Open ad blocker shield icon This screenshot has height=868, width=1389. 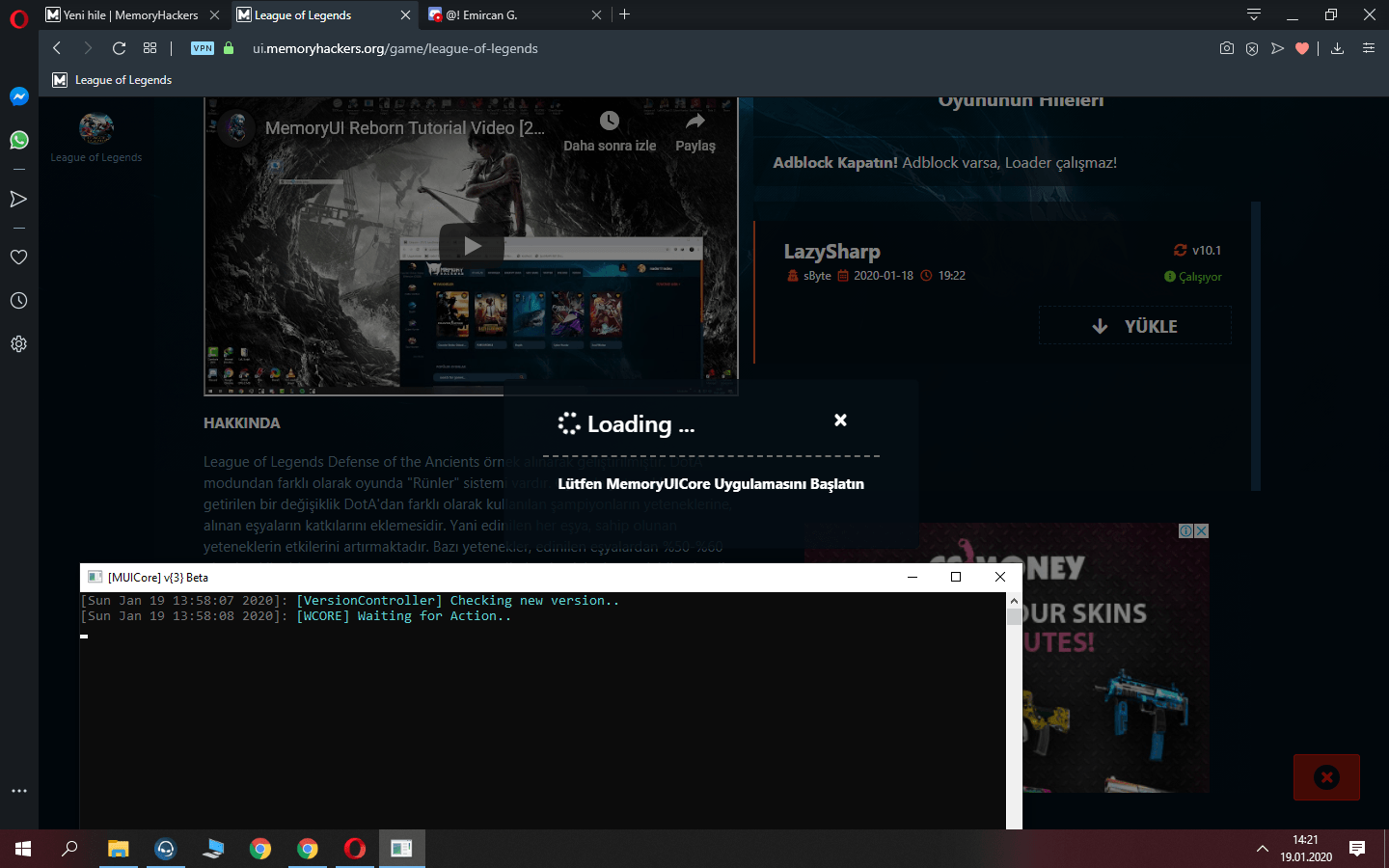1252,48
